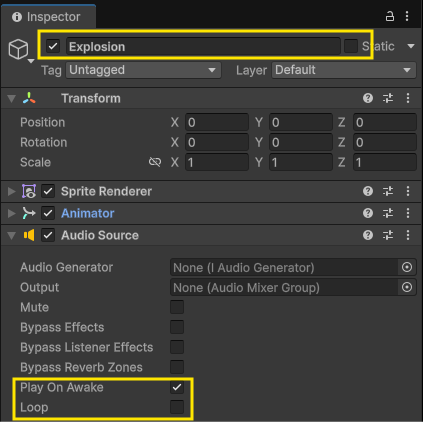Open the Sprite Renderer help icon
423x422 pixels.
pyautogui.click(x=368, y=191)
